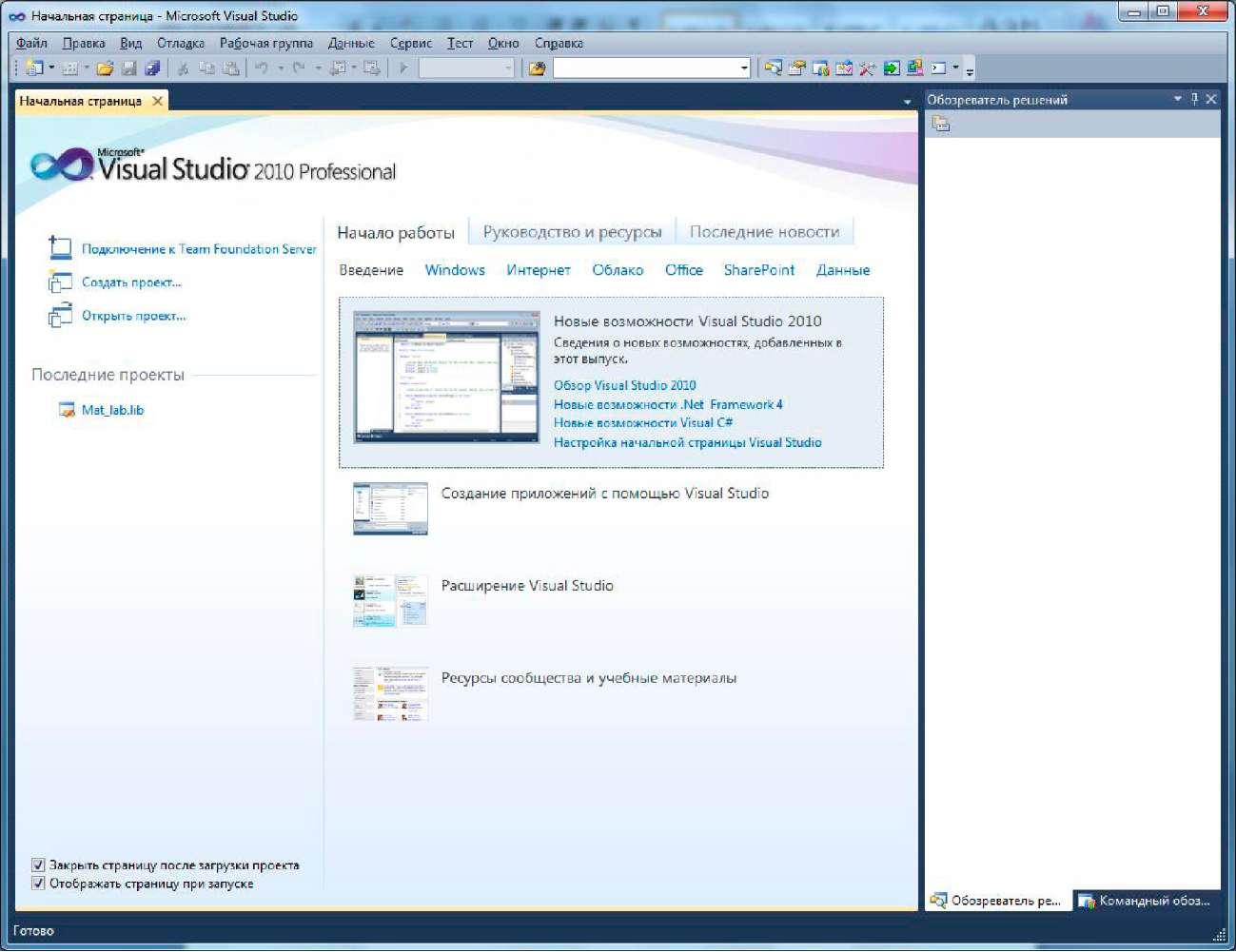Select the SharePoint category link
The height and width of the screenshot is (952, 1236).
pos(759,270)
